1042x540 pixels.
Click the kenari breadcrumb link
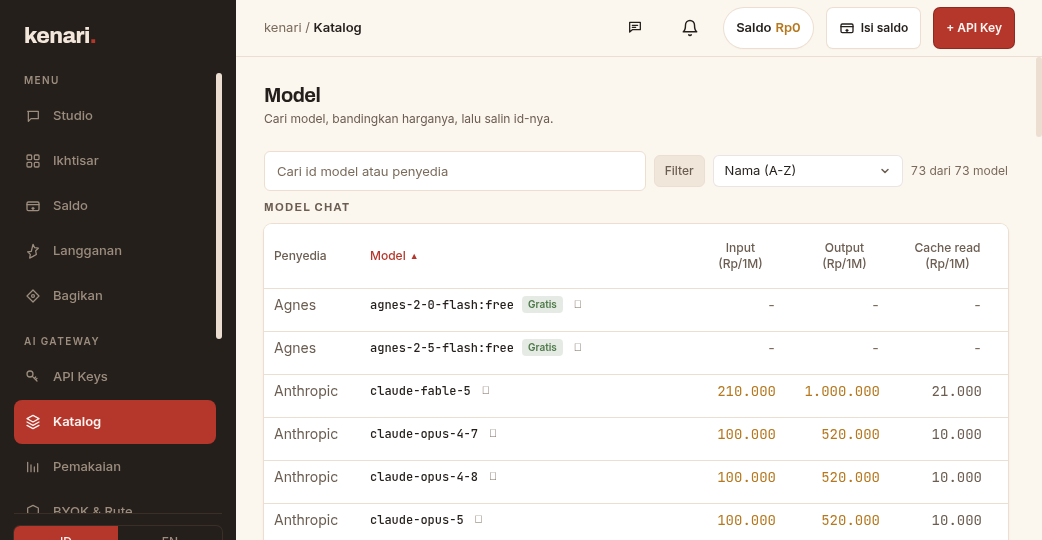pyautogui.click(x=282, y=28)
